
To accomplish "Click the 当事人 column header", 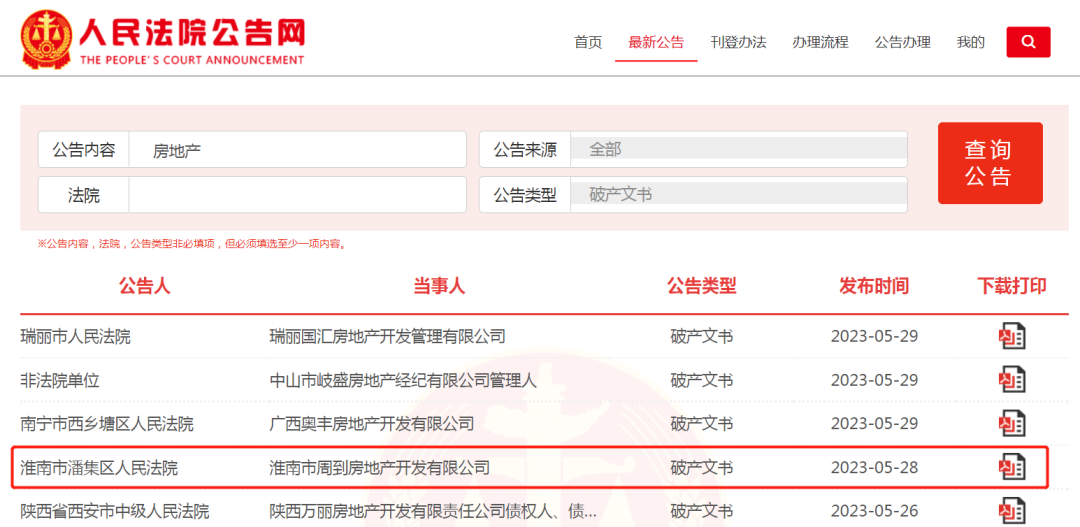I will (439, 286).
